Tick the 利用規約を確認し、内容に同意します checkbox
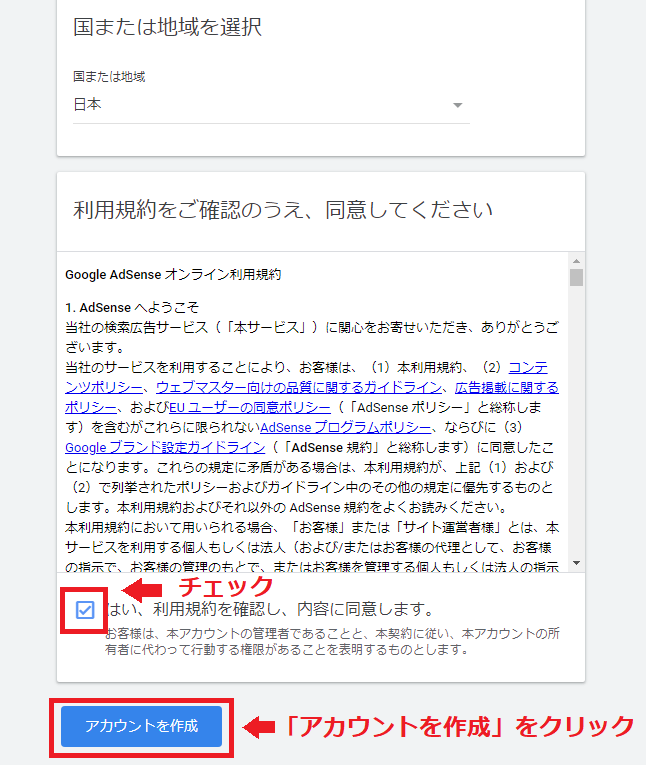The image size is (646, 765). tap(85, 610)
